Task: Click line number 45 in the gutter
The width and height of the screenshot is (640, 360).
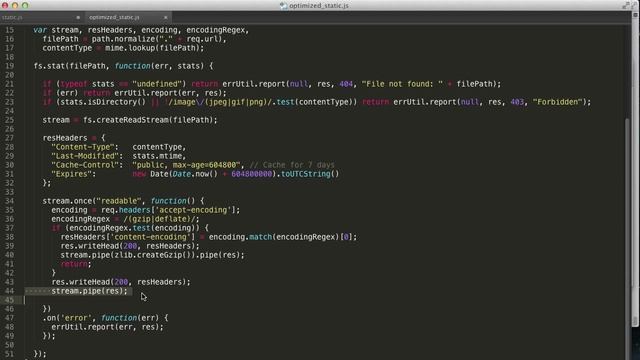Action: 9,300
